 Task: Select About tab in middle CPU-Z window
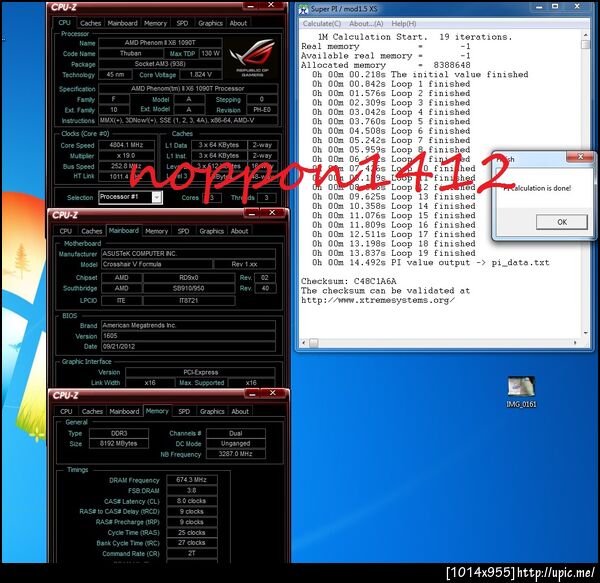(239, 231)
